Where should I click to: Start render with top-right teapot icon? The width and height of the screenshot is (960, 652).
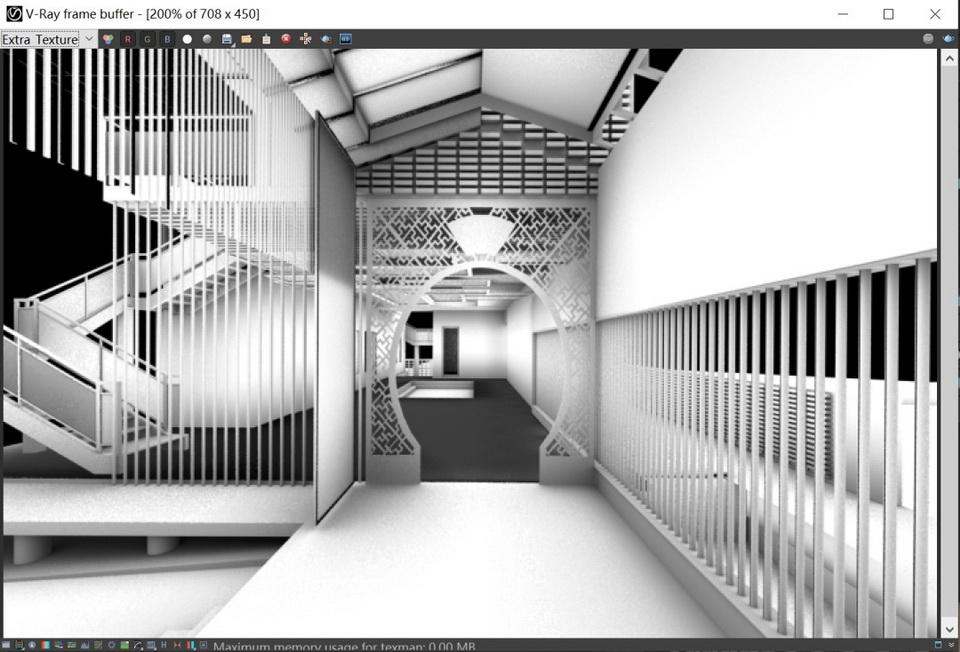click(x=947, y=39)
